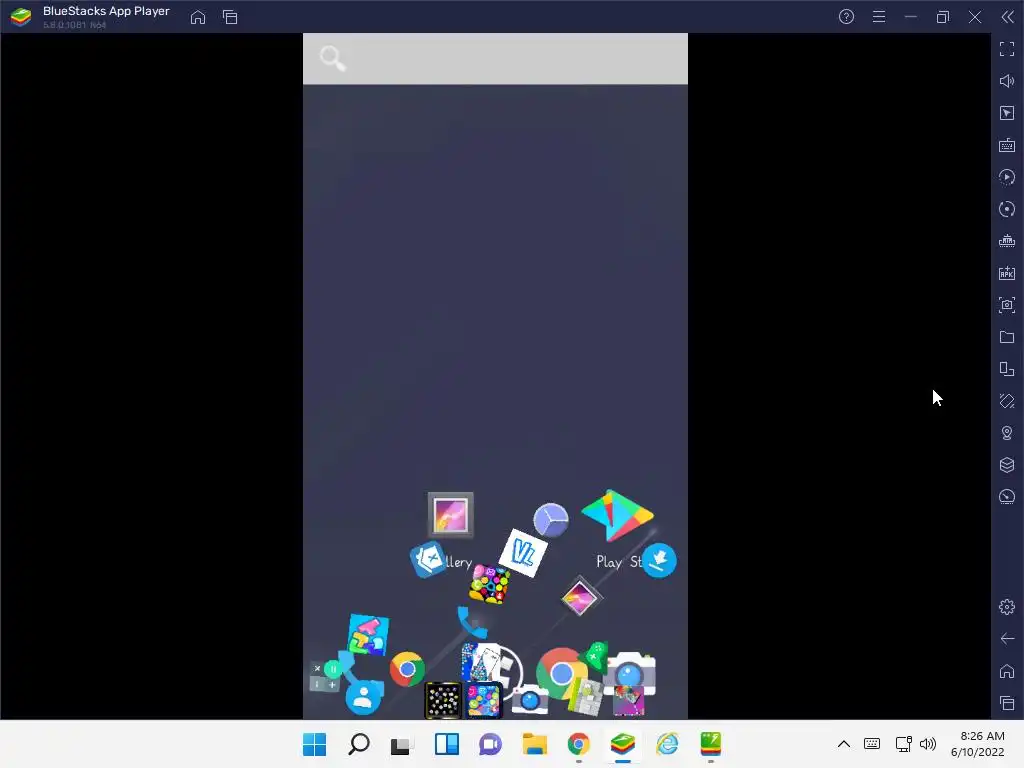1024x768 pixels.
Task: Open the blue phone dialer icon
Action: point(472,622)
